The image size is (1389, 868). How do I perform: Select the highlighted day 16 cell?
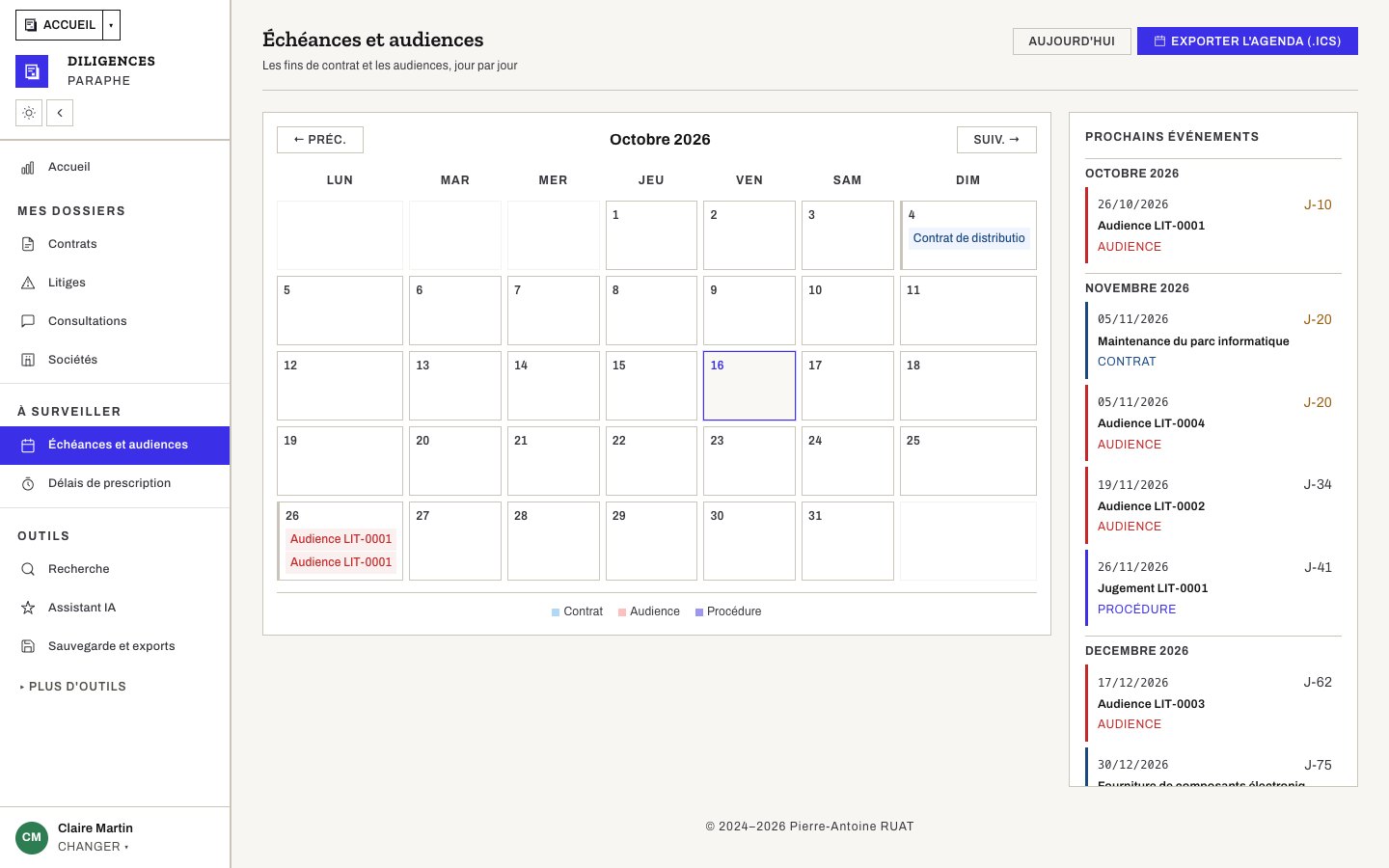tap(749, 386)
